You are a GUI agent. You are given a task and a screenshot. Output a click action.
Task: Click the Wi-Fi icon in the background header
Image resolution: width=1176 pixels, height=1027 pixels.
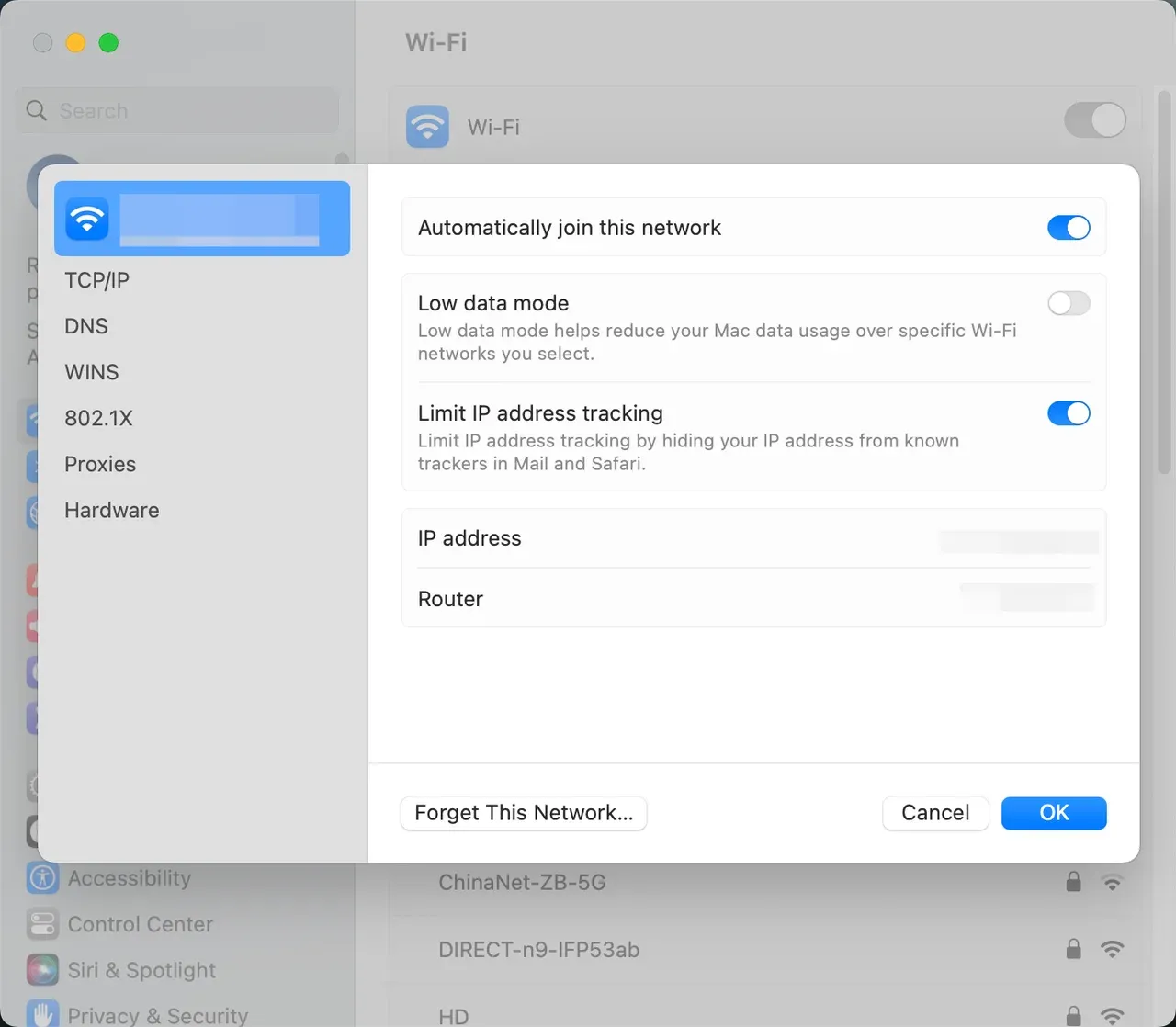pyautogui.click(x=427, y=127)
